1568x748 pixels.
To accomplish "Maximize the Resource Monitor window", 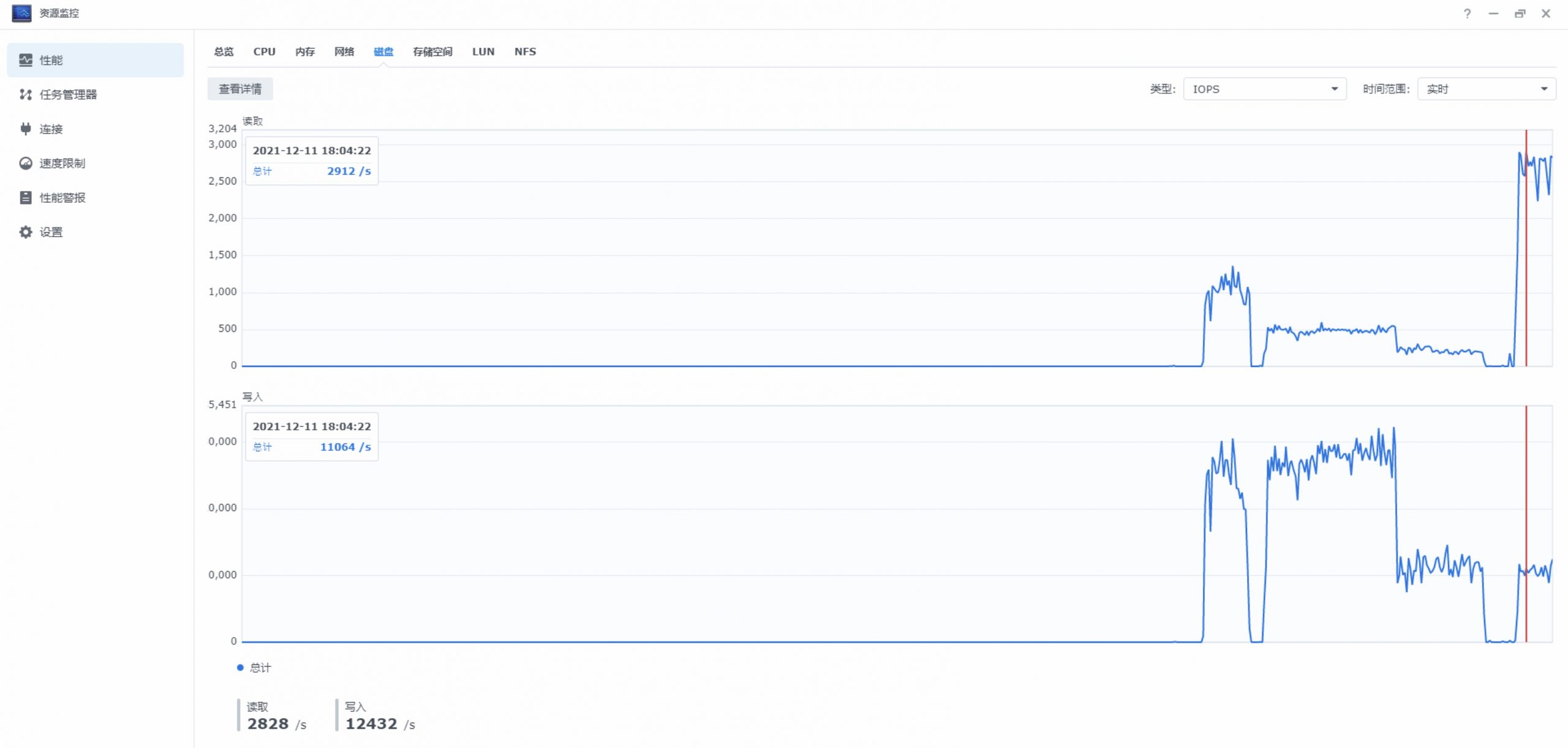I will (x=1520, y=13).
